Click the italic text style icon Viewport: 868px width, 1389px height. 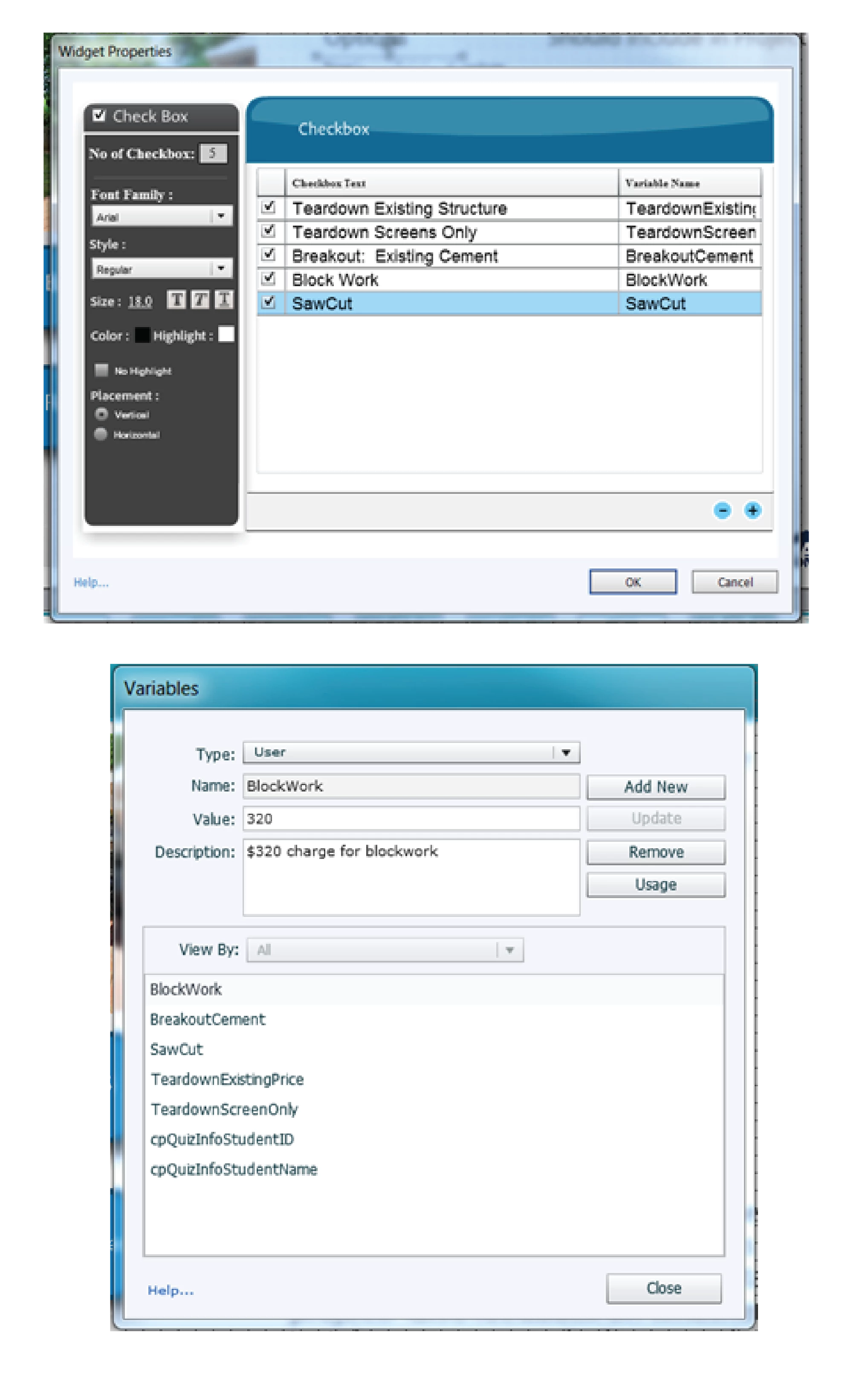200,300
